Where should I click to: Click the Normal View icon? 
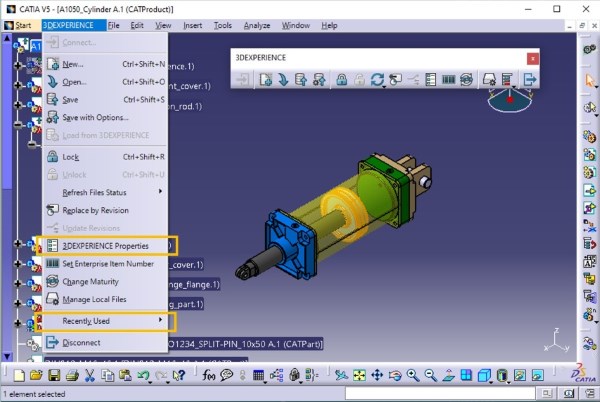click(x=448, y=375)
